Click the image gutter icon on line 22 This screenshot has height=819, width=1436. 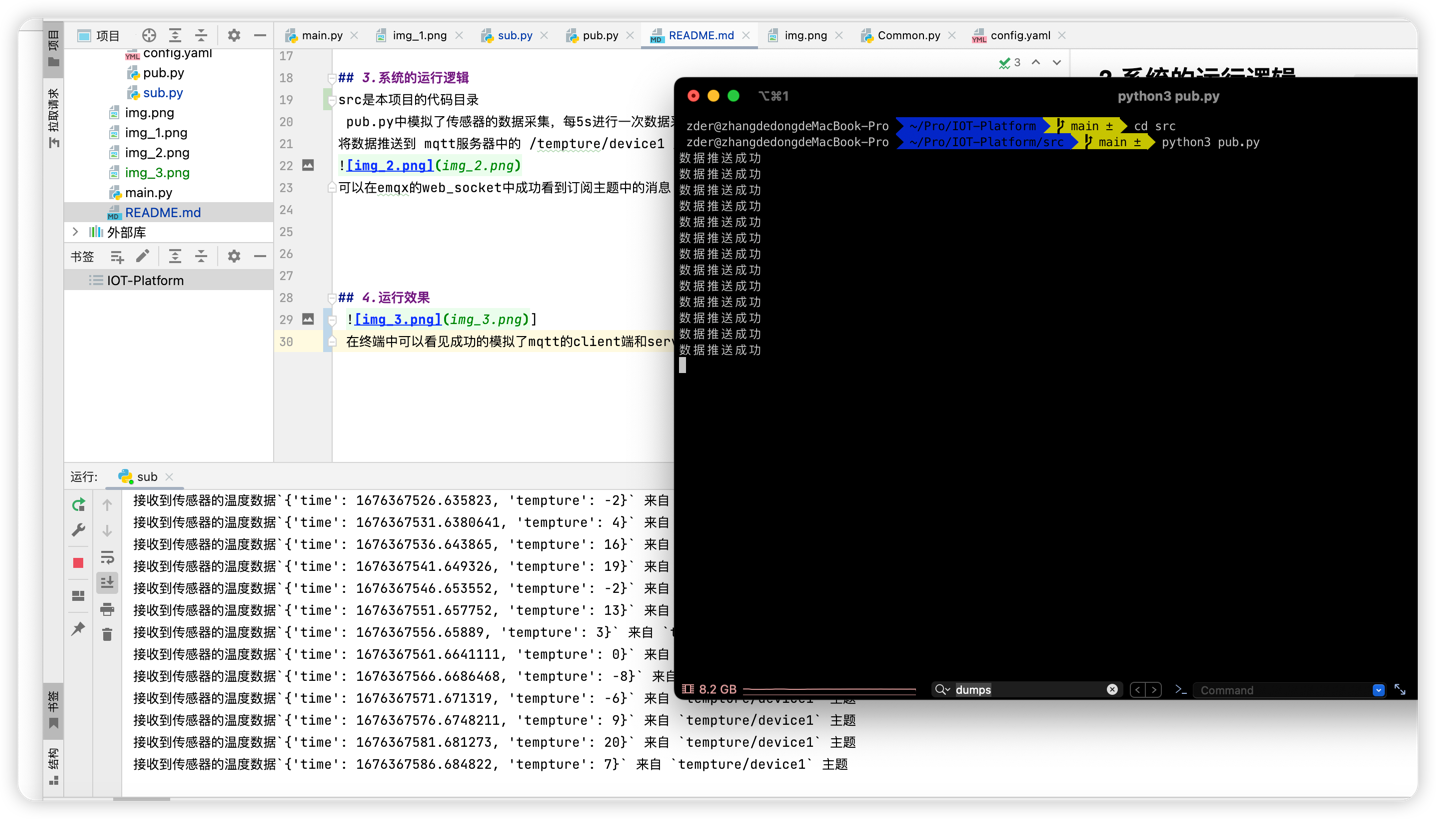(x=308, y=165)
